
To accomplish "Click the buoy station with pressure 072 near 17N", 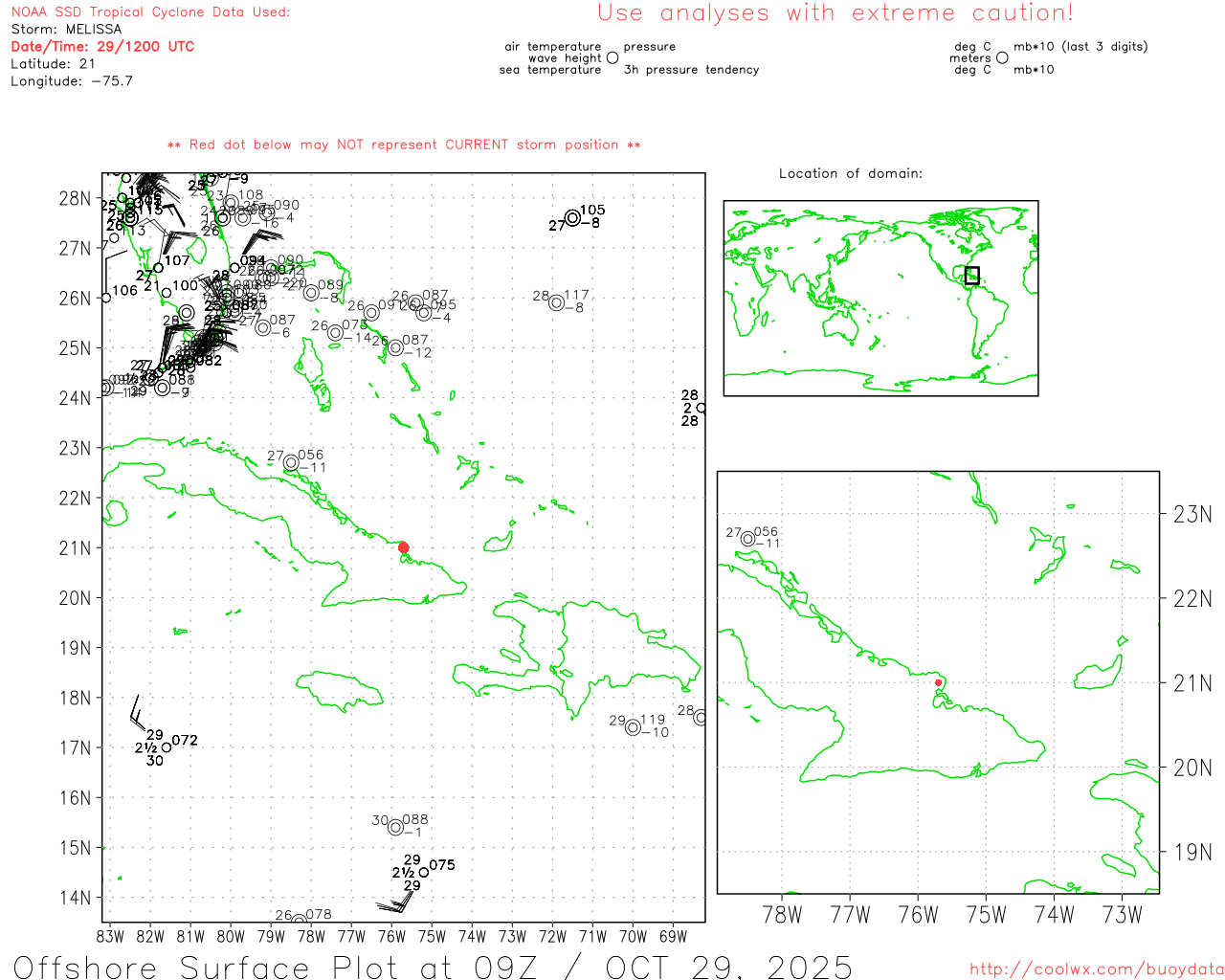I will pos(167,747).
